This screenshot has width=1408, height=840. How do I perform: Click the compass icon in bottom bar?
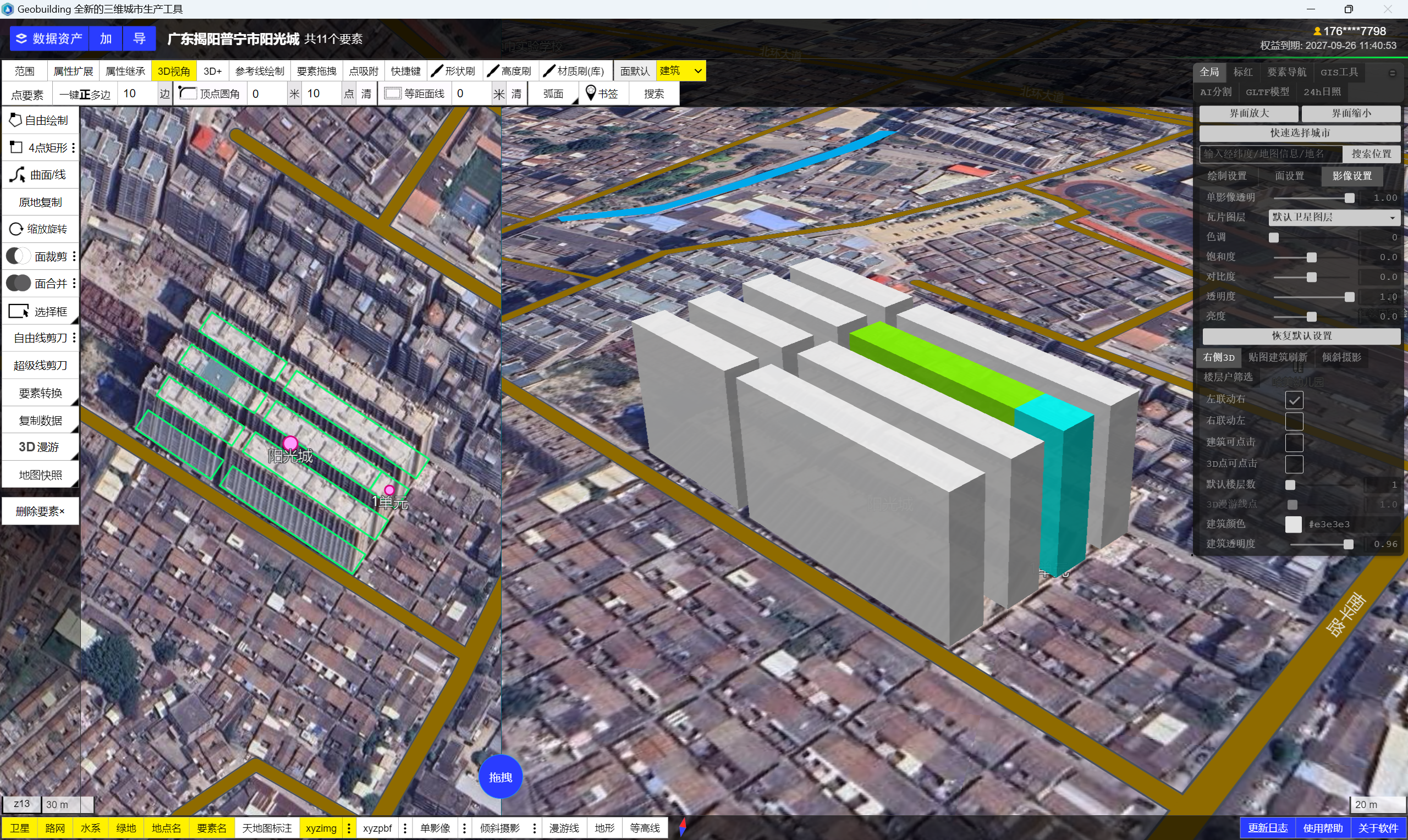coord(683,827)
